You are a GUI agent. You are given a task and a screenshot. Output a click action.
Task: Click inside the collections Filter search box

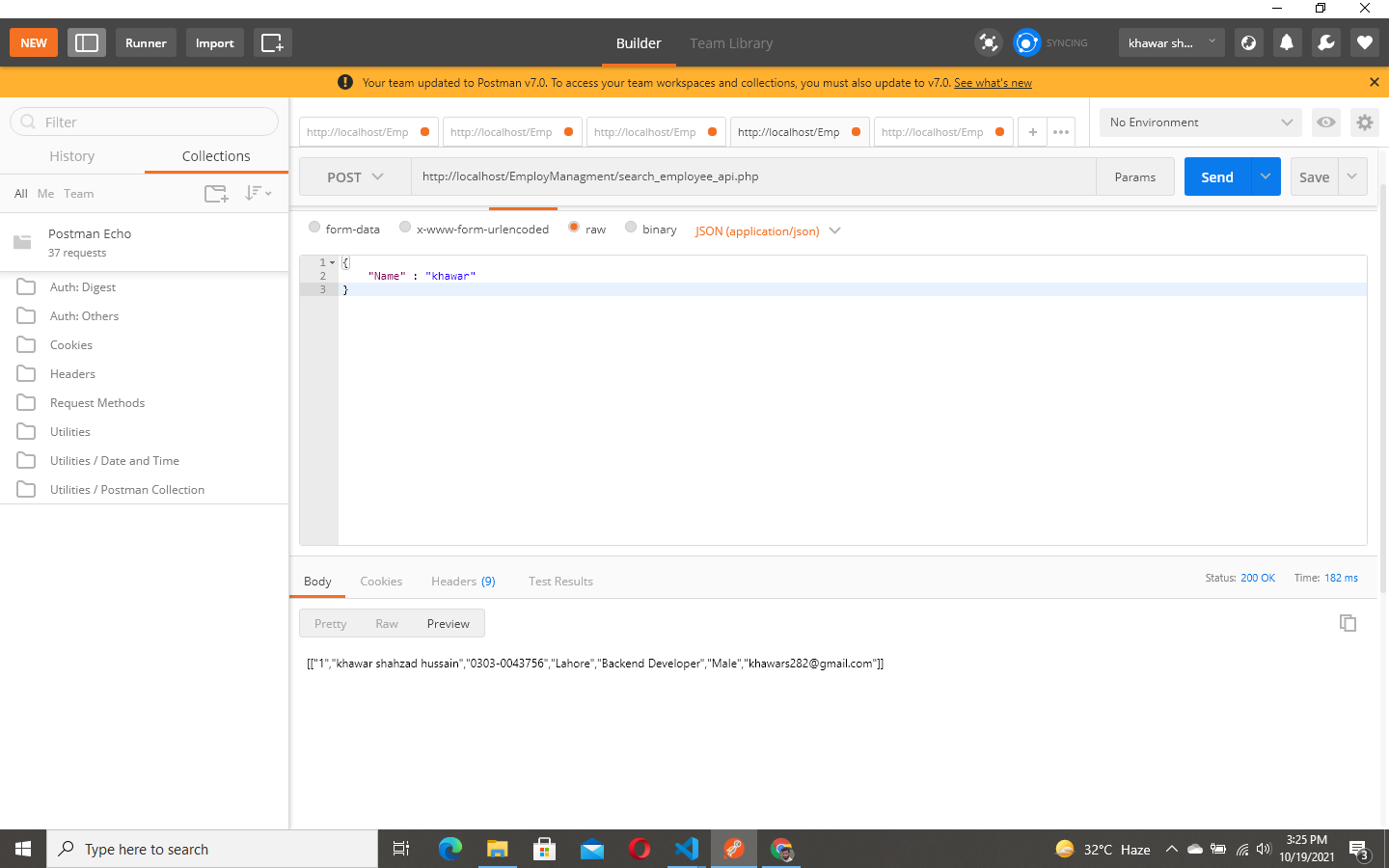(143, 122)
